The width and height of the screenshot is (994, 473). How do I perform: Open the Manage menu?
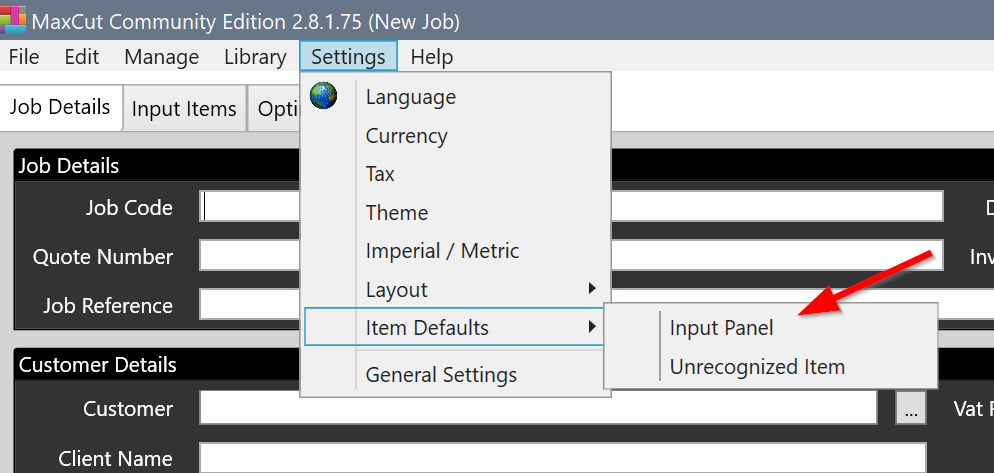161,57
